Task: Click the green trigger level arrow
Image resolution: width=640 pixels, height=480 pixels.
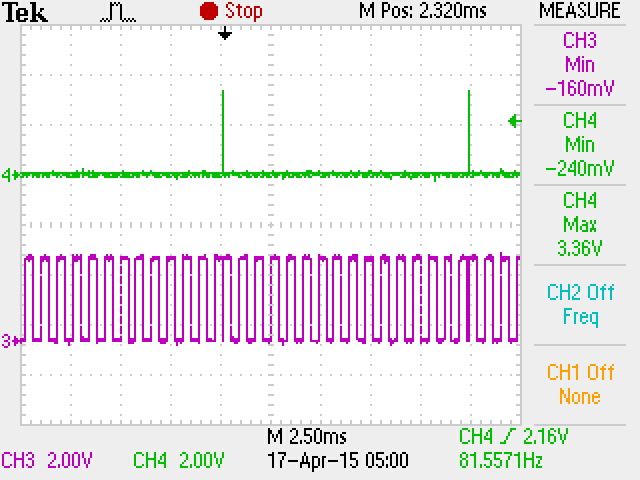Action: point(514,121)
